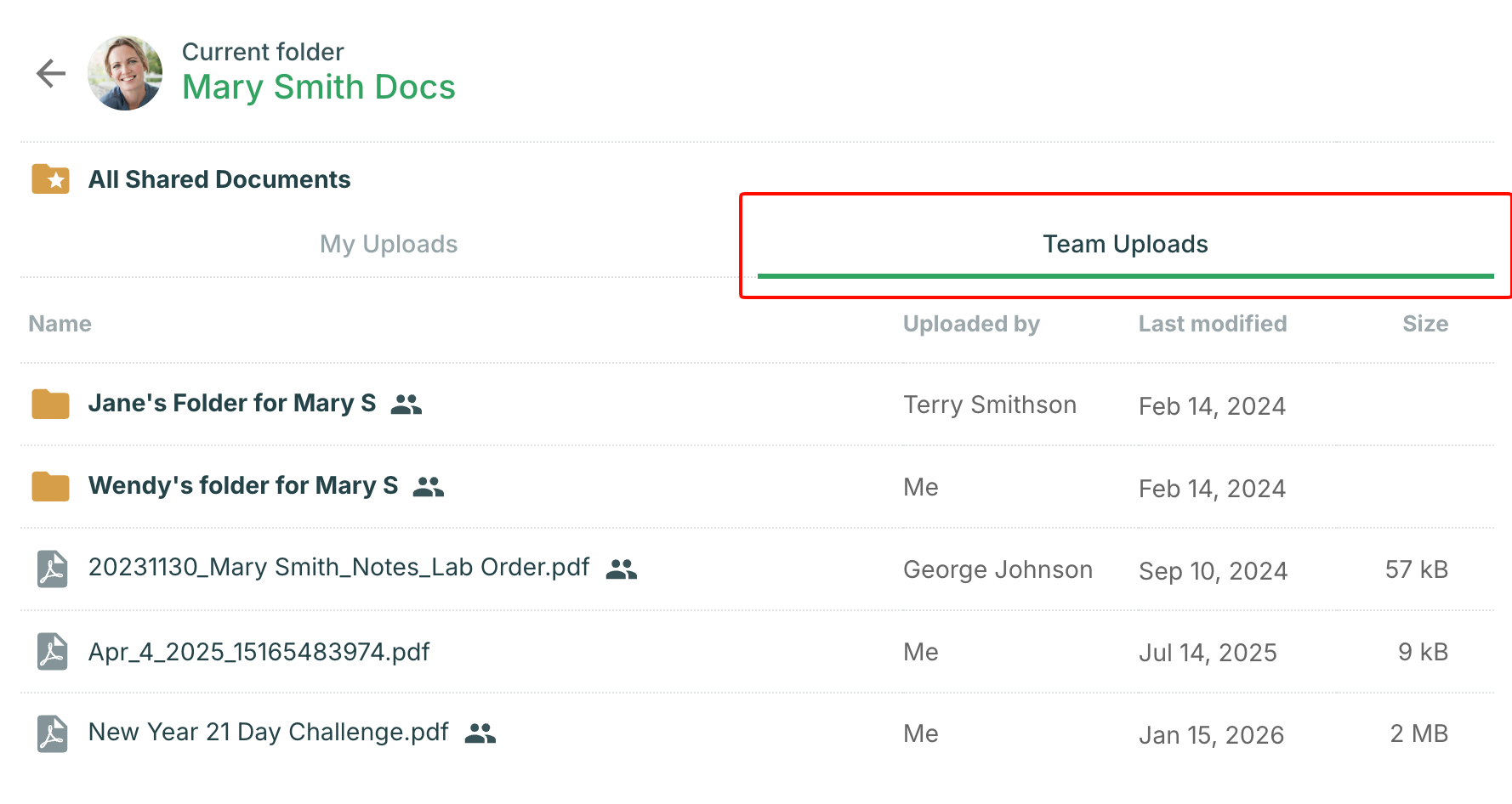This screenshot has width=1512, height=804.
Task: Click Mary Smith's profile photo
Action: tap(125, 73)
